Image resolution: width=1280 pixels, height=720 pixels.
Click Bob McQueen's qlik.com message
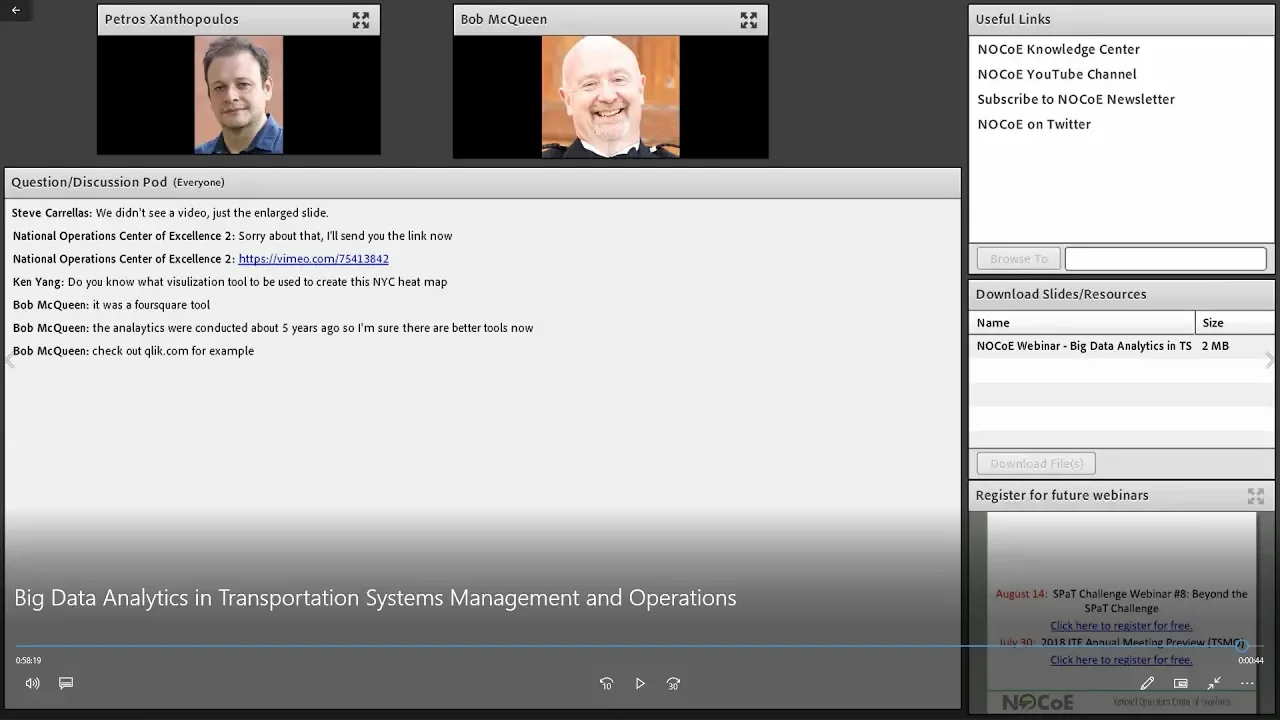[133, 351]
